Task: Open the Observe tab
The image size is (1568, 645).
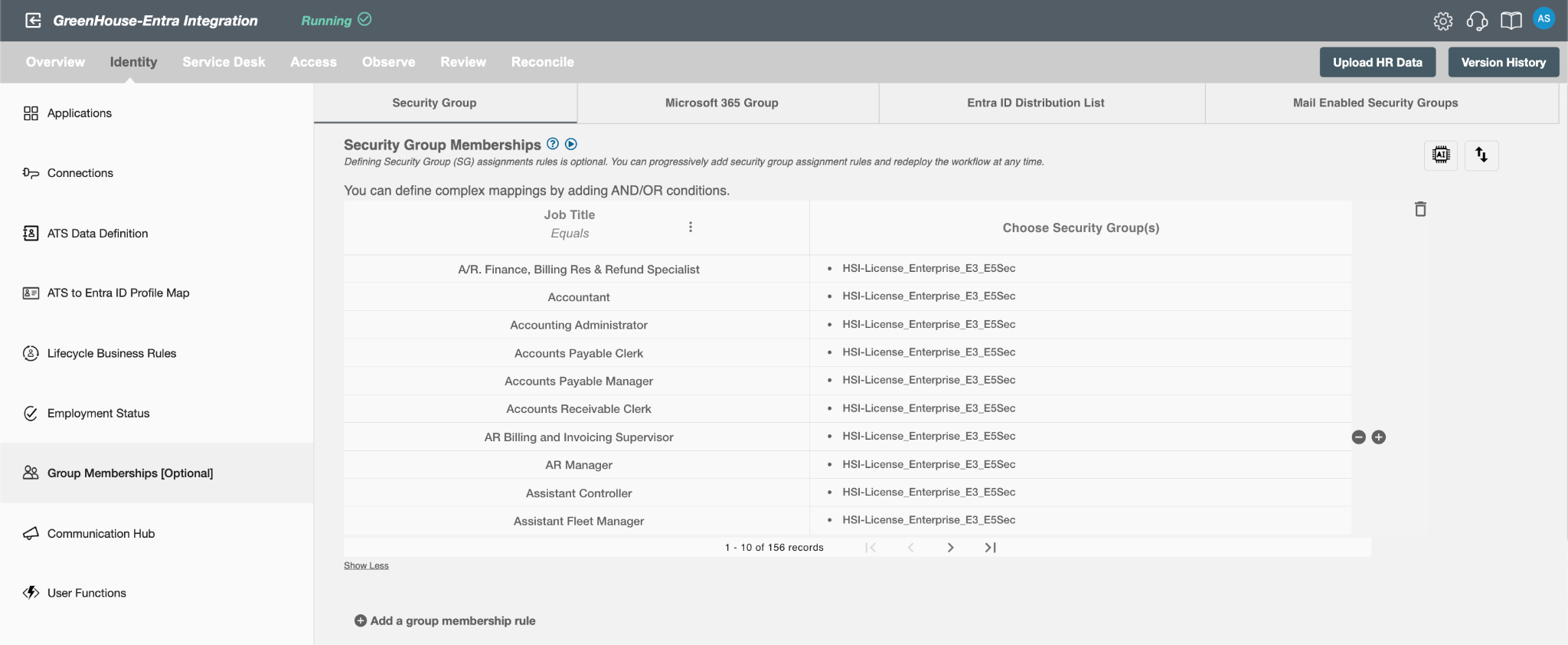Action: [x=388, y=62]
